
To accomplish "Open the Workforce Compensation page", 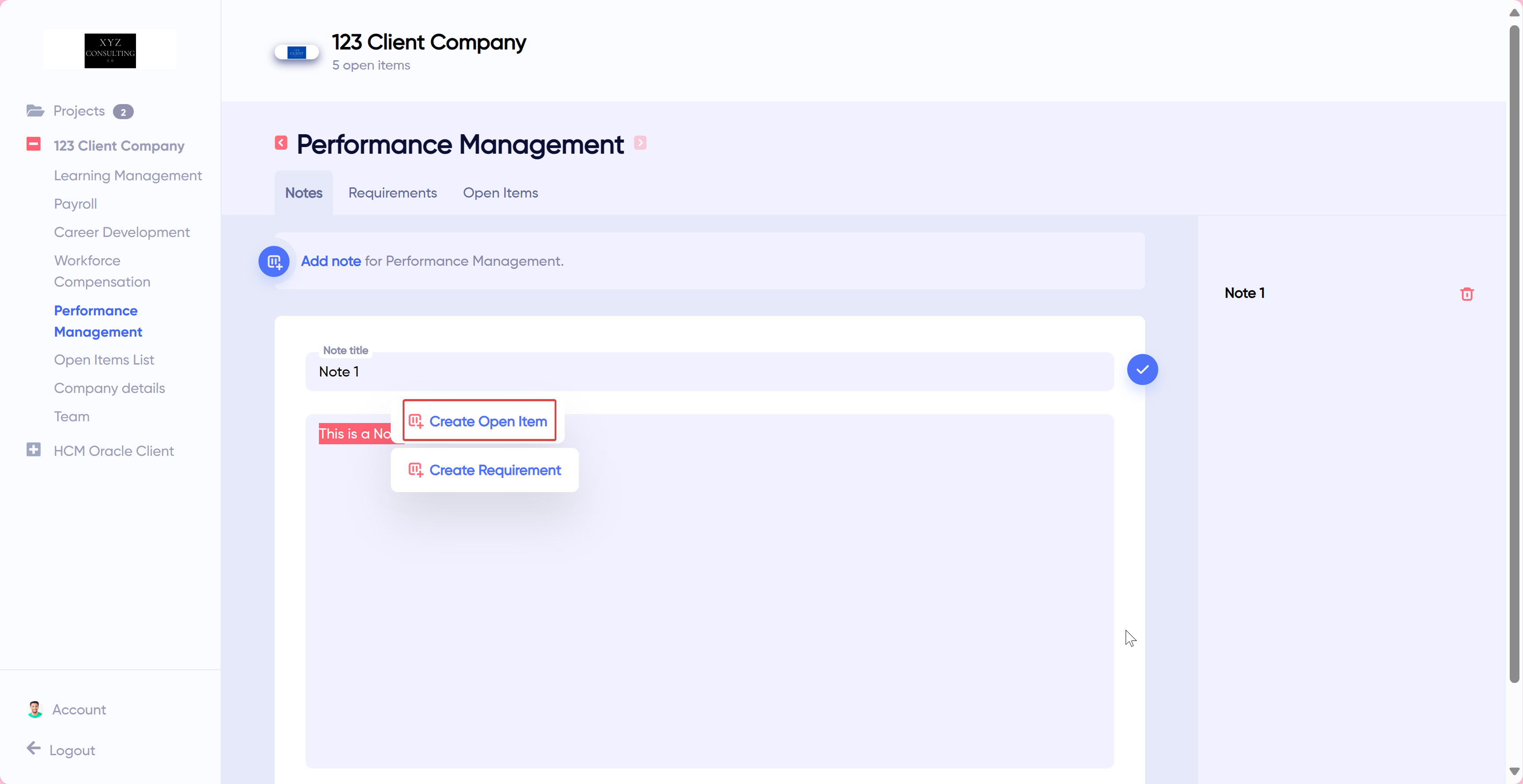I will click(x=102, y=271).
